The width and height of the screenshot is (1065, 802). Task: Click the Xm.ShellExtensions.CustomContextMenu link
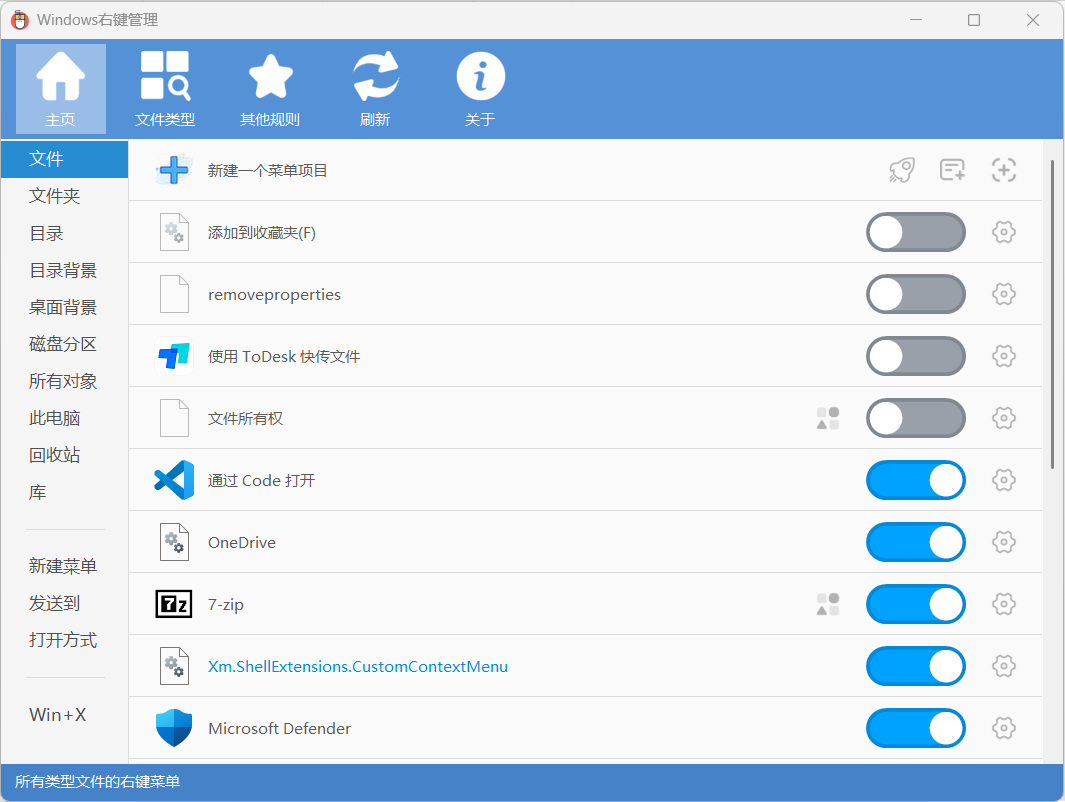tap(358, 666)
